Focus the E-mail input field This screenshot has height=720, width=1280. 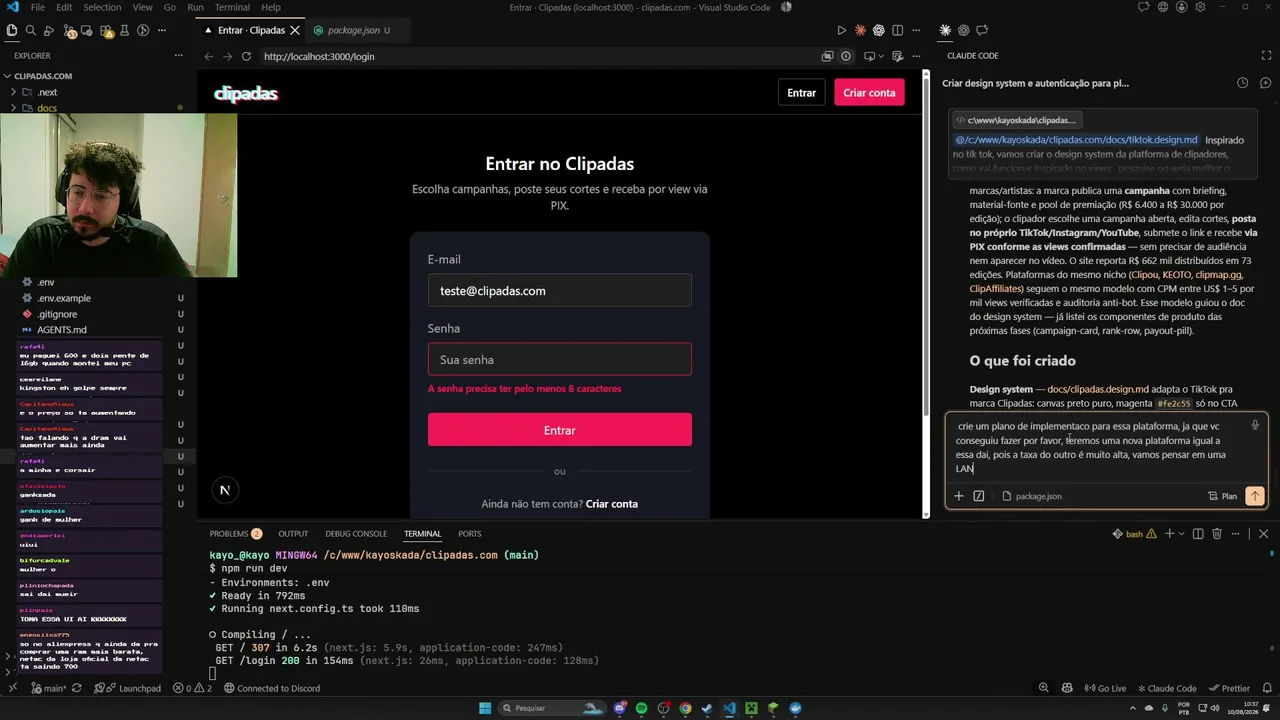[560, 291]
